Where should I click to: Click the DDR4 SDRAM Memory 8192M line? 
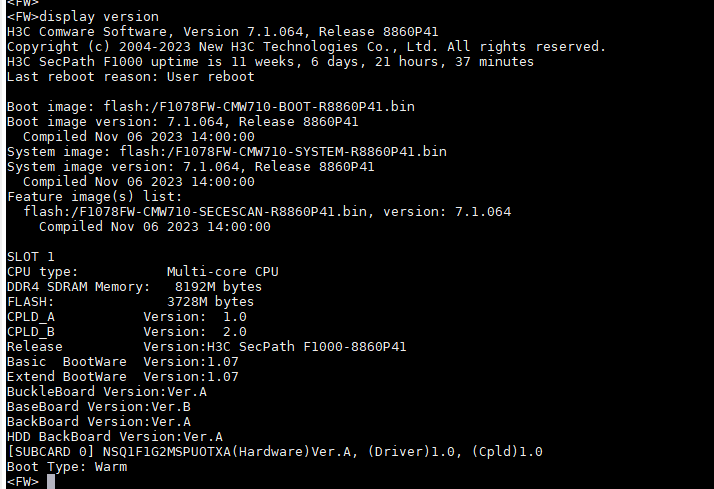click(x=134, y=286)
